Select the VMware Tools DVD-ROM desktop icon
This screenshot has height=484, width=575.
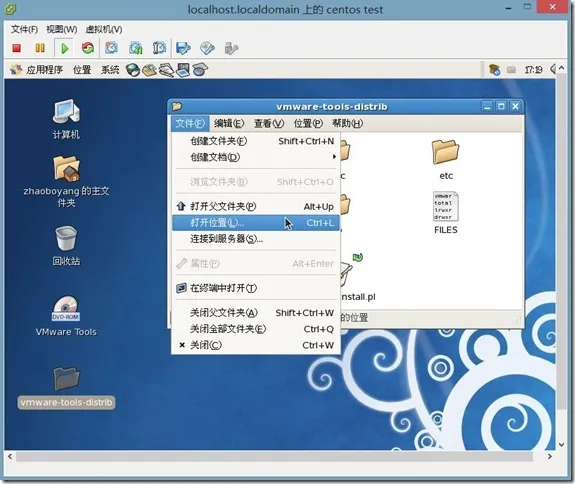[x=66, y=316]
